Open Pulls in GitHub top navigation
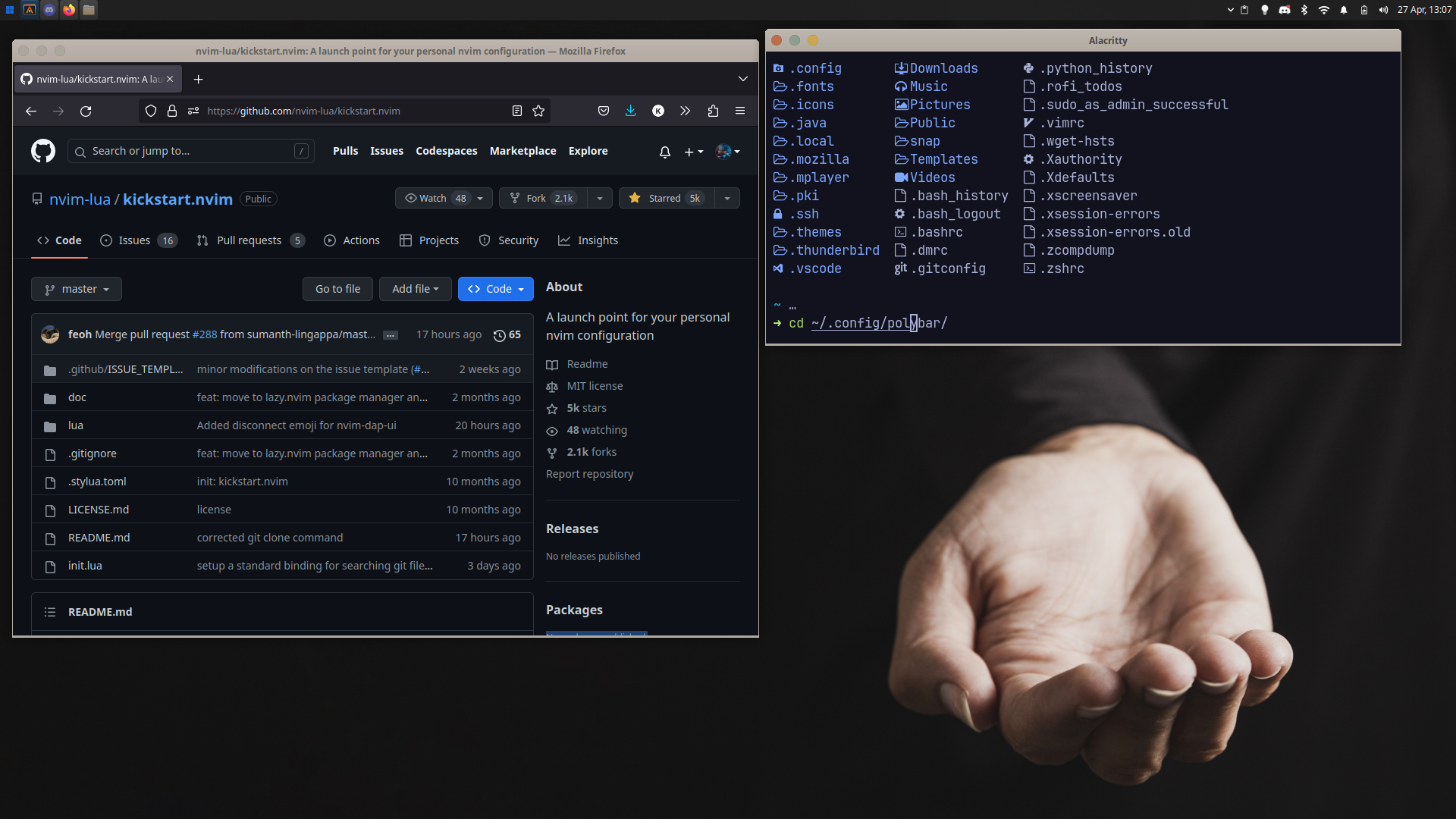The width and height of the screenshot is (1456, 819). (345, 151)
